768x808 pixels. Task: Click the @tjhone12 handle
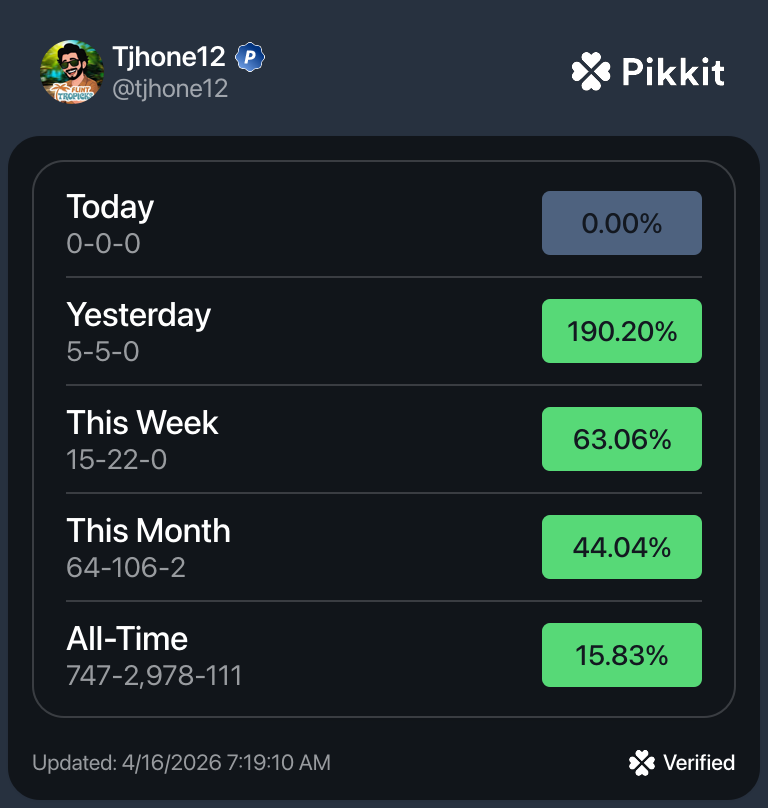click(170, 89)
